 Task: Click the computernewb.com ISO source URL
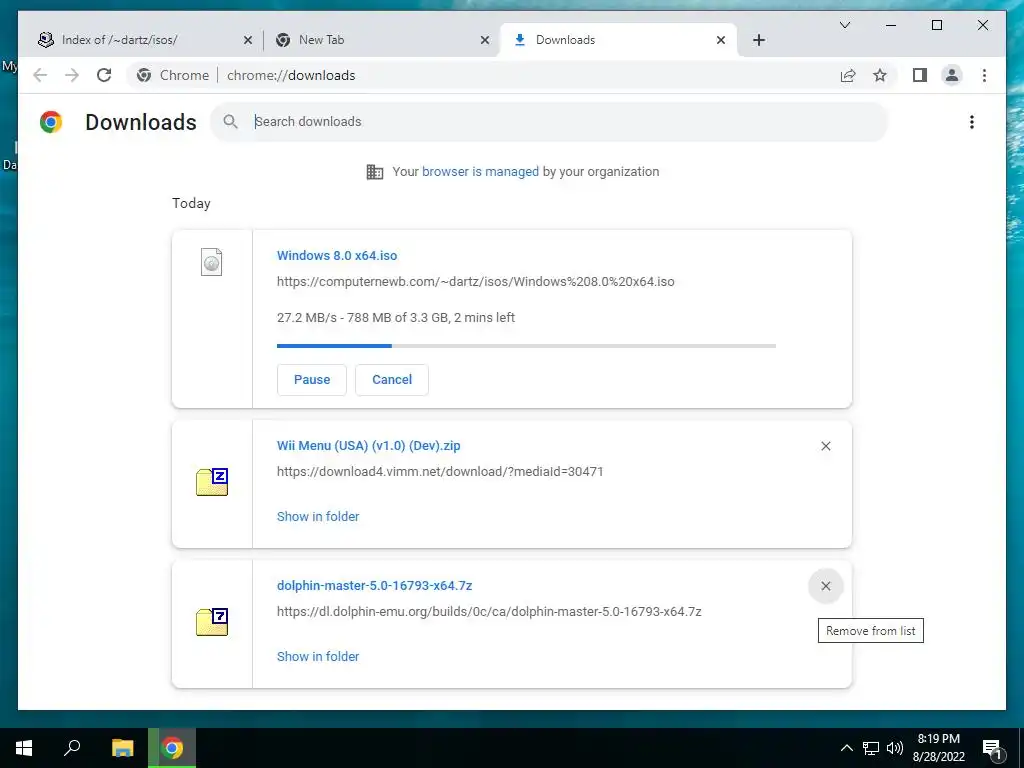point(475,281)
